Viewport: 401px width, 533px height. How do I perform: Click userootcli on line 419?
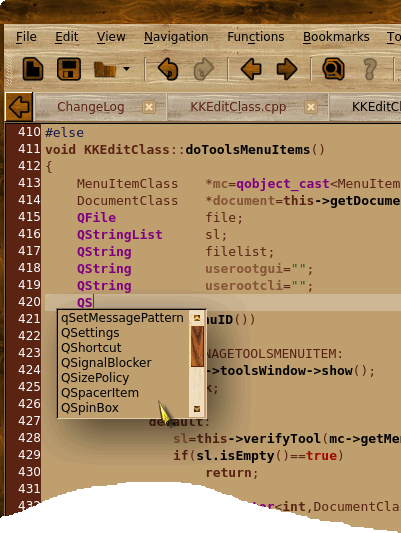(244, 286)
